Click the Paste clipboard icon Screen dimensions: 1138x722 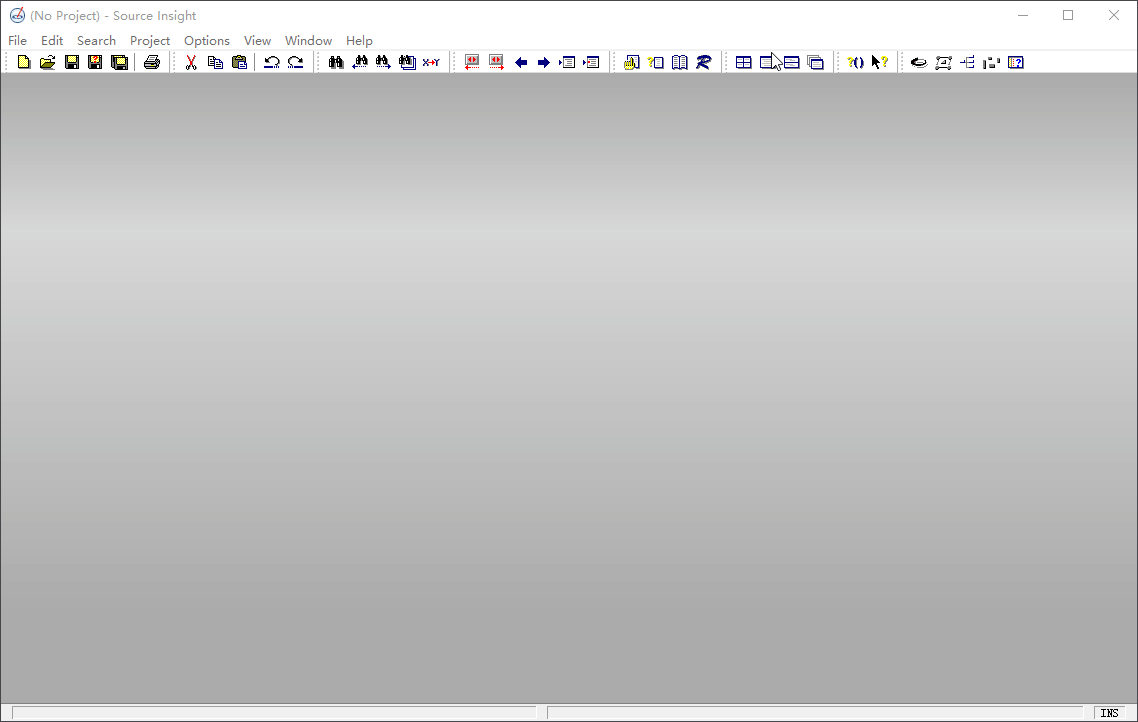pyautogui.click(x=240, y=62)
